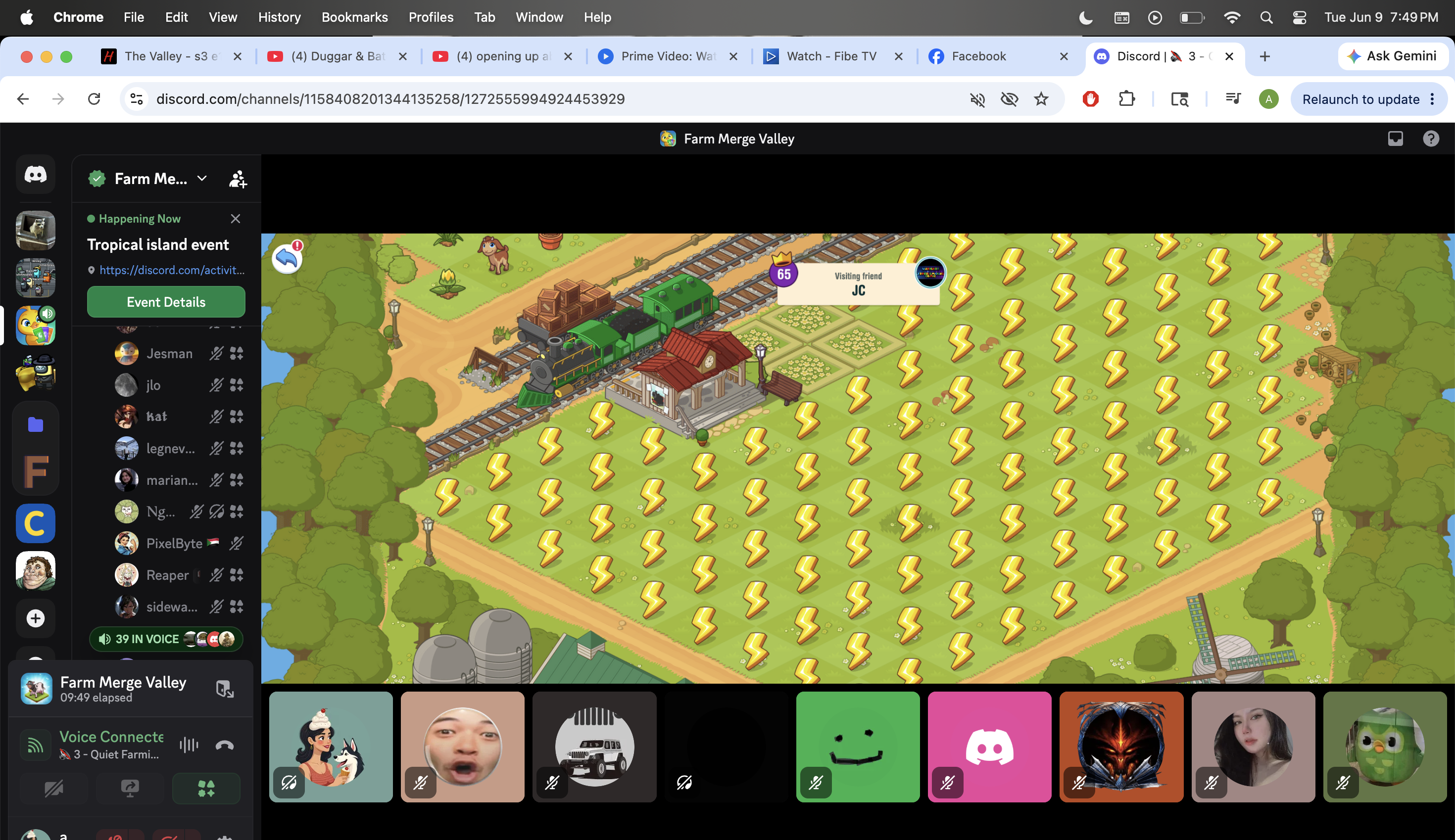Click the Ask Gemini button
The image size is (1455, 840).
(x=1392, y=56)
